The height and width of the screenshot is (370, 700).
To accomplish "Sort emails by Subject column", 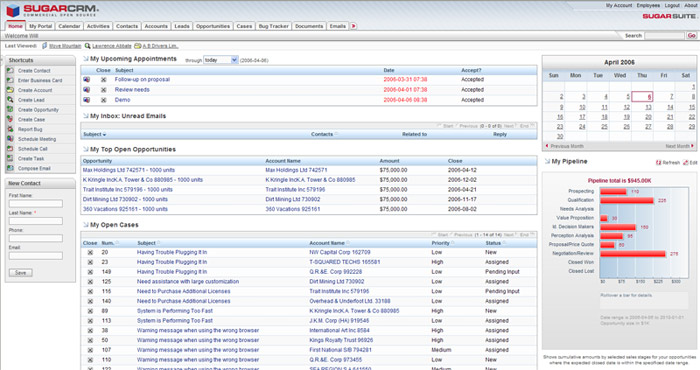I will point(95,134).
